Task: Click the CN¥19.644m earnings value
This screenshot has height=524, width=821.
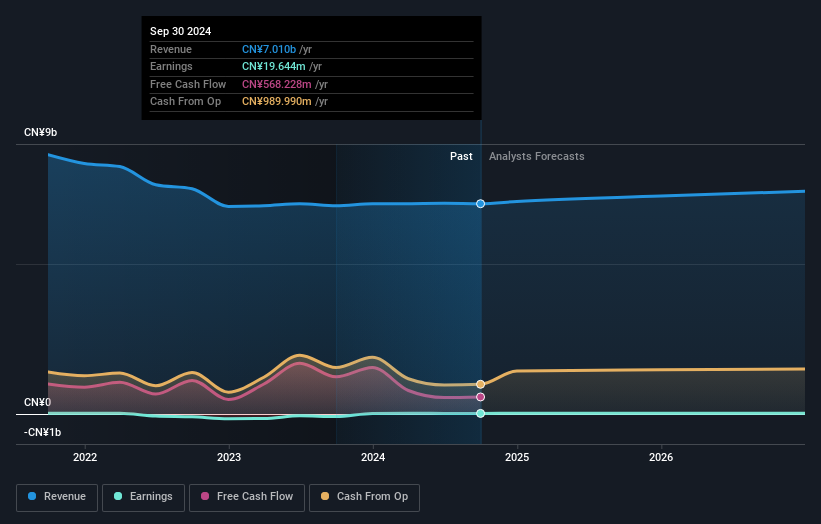Action: (x=273, y=66)
